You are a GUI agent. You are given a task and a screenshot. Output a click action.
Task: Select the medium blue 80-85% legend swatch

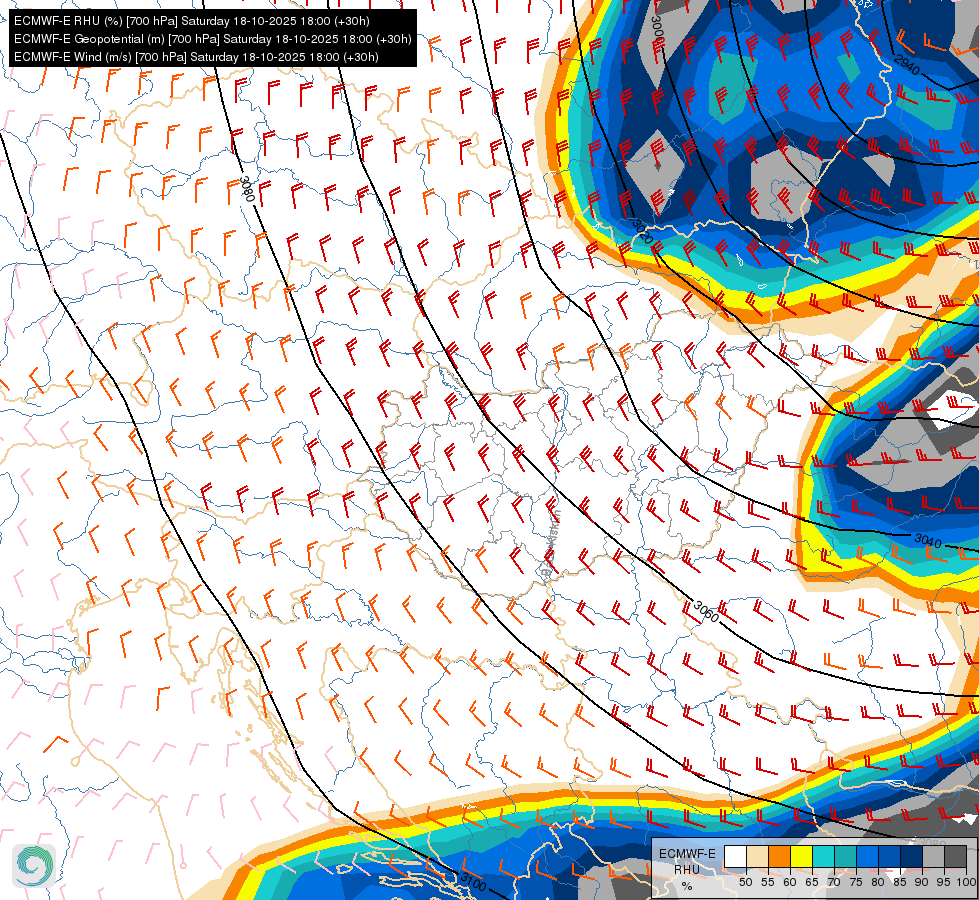point(889,856)
